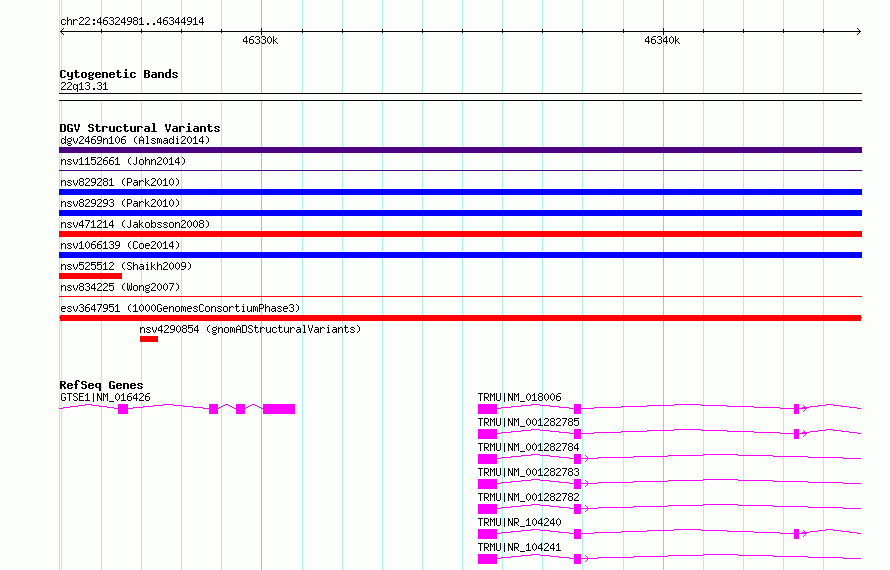
Task: Click the RefSeq Genes track title
Action: pos(101,385)
